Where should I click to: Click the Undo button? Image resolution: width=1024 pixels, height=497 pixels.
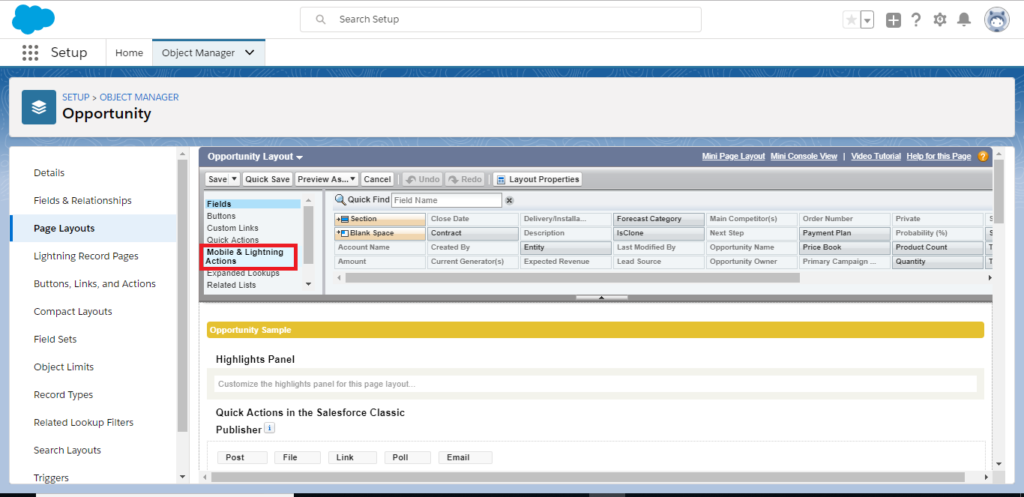(x=423, y=179)
